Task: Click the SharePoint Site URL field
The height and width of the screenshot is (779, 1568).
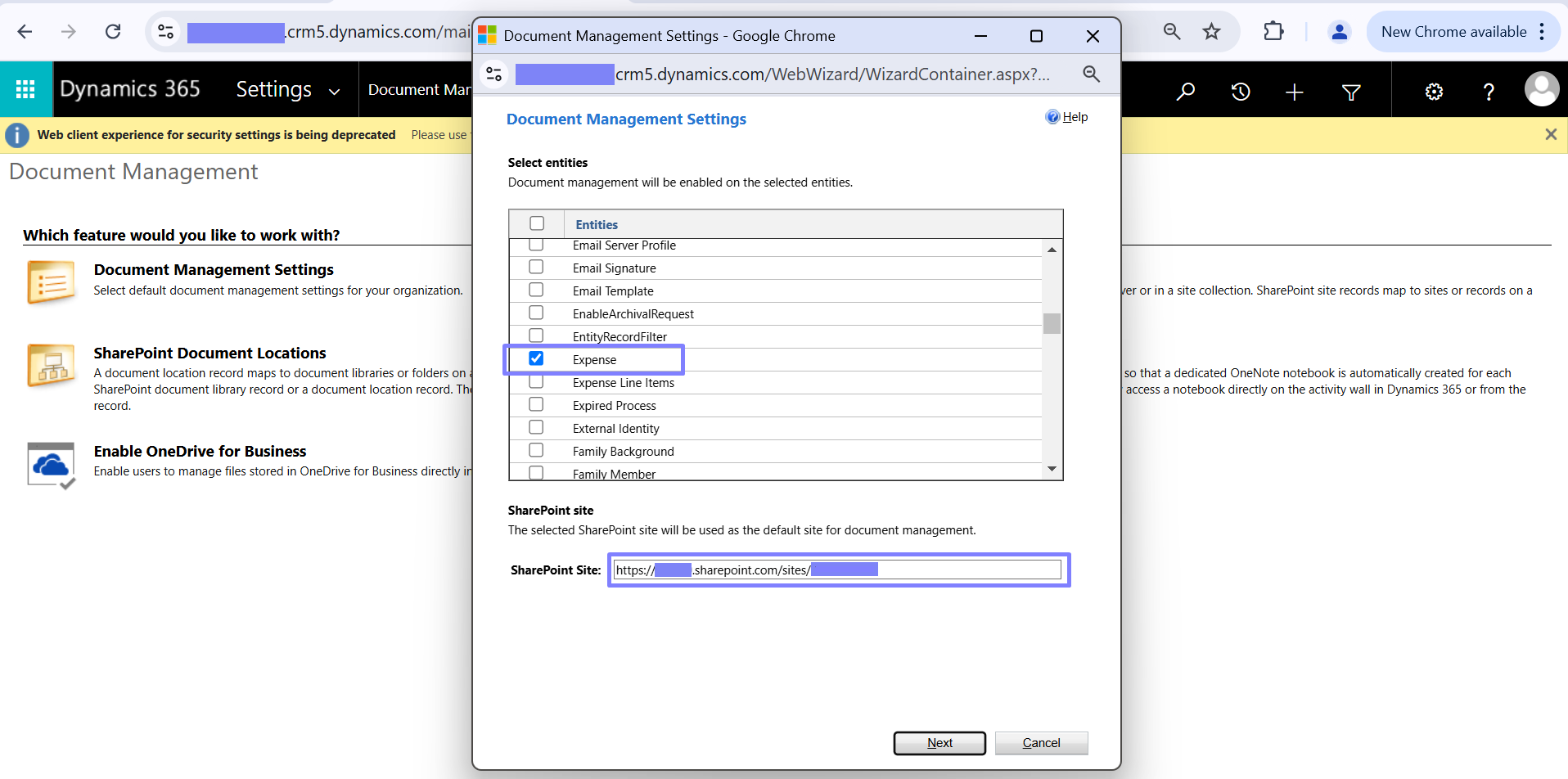Action: pos(837,570)
